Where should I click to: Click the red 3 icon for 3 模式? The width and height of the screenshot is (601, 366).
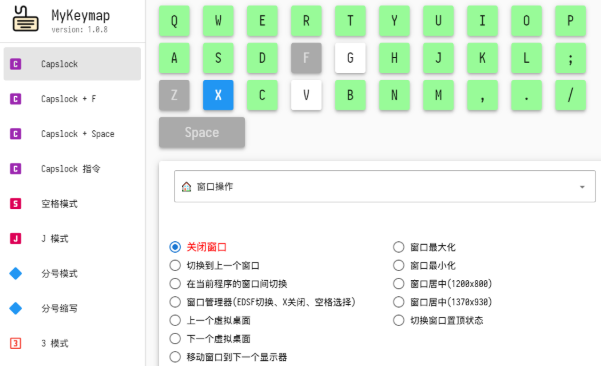tap(15, 343)
